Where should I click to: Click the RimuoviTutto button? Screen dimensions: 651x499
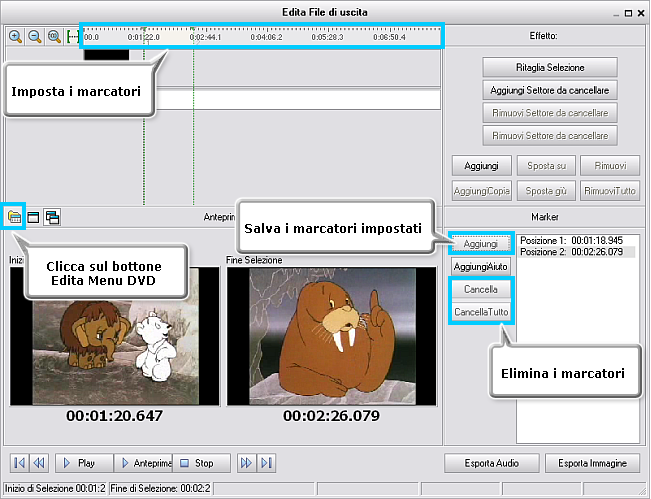coord(610,191)
